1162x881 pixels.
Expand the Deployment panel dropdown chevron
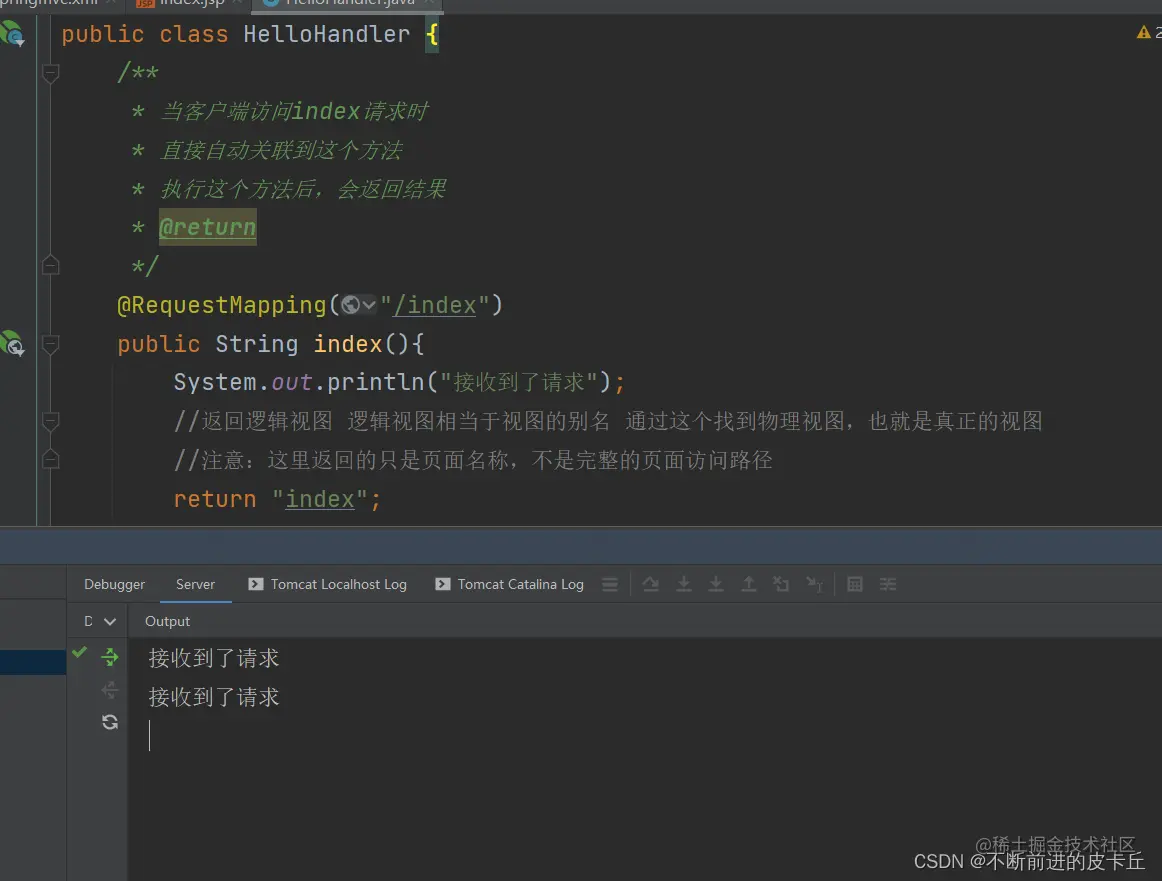pyautogui.click(x=110, y=622)
